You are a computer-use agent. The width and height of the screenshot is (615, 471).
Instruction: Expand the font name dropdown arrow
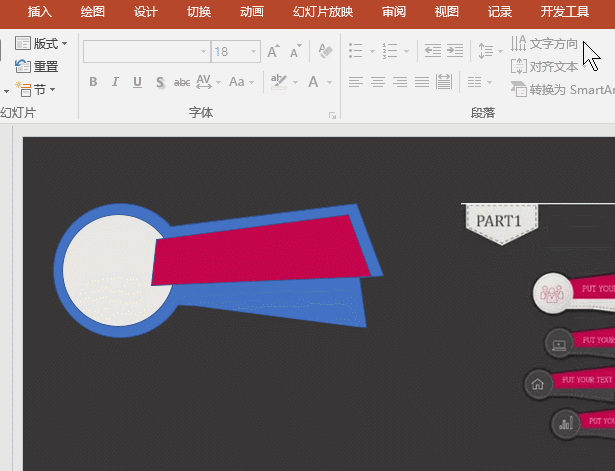203,51
